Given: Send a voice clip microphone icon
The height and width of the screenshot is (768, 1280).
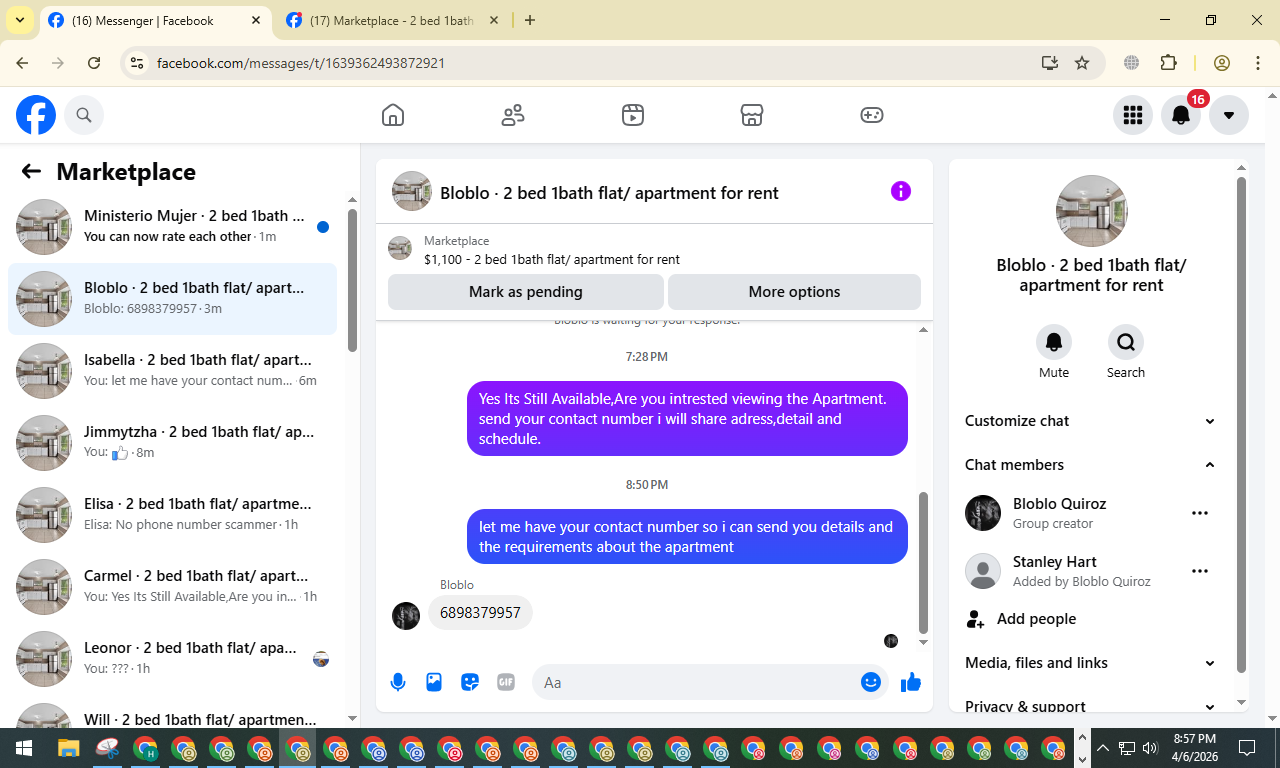Looking at the screenshot, I should click(398, 682).
